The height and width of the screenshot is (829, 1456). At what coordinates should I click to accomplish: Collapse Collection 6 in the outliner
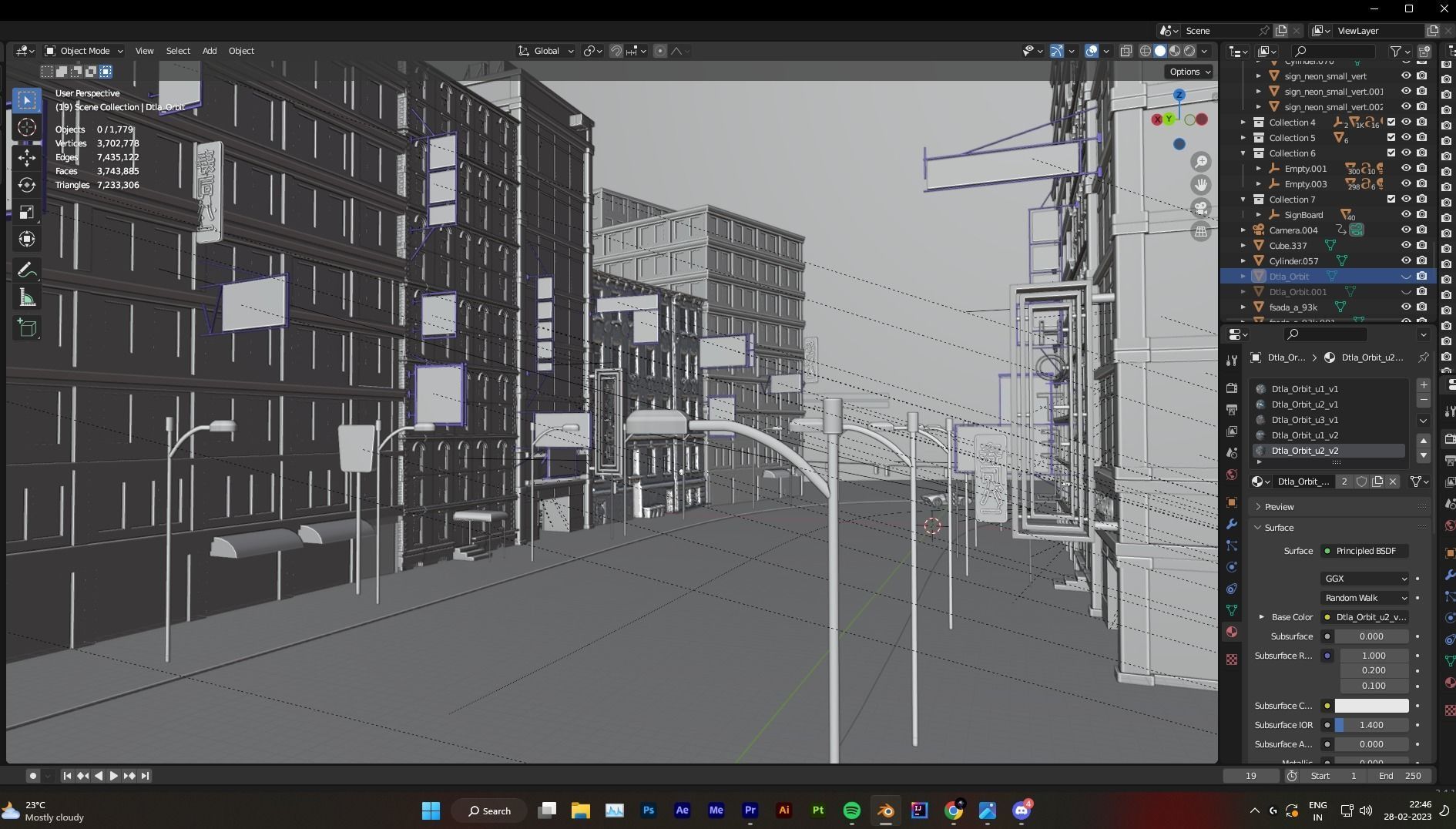point(1243,153)
